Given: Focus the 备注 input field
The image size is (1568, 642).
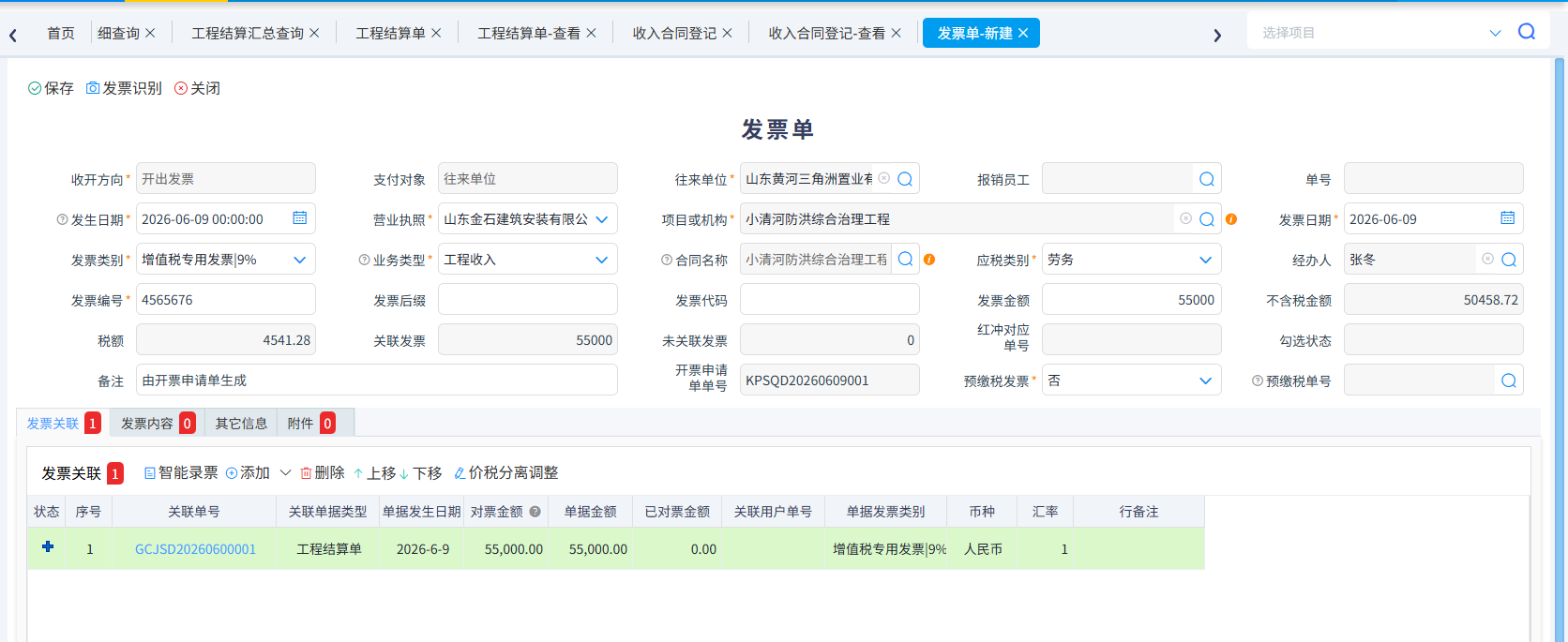Looking at the screenshot, I should point(377,381).
